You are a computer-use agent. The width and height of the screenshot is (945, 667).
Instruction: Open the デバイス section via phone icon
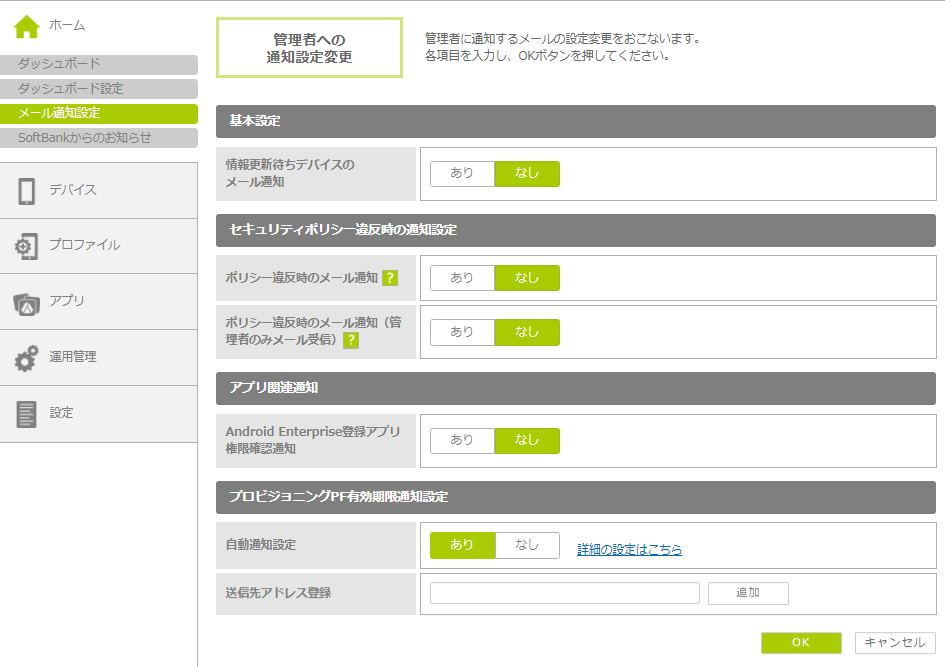pos(27,191)
